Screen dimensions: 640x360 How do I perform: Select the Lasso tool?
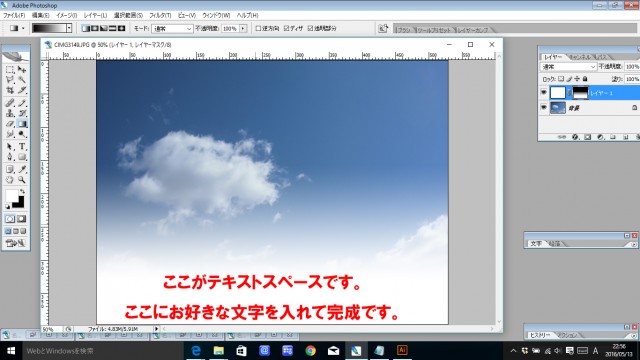pos(10,80)
